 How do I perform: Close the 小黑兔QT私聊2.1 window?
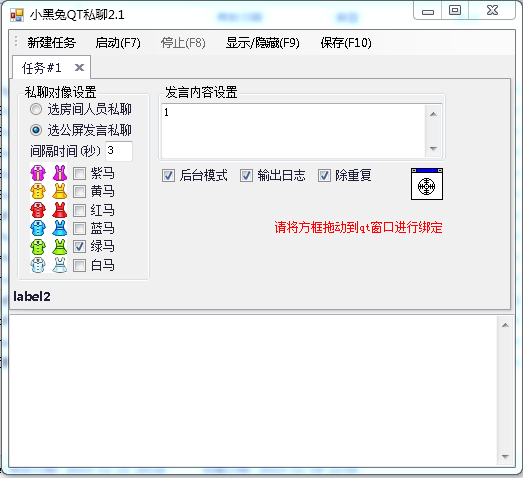492,10
